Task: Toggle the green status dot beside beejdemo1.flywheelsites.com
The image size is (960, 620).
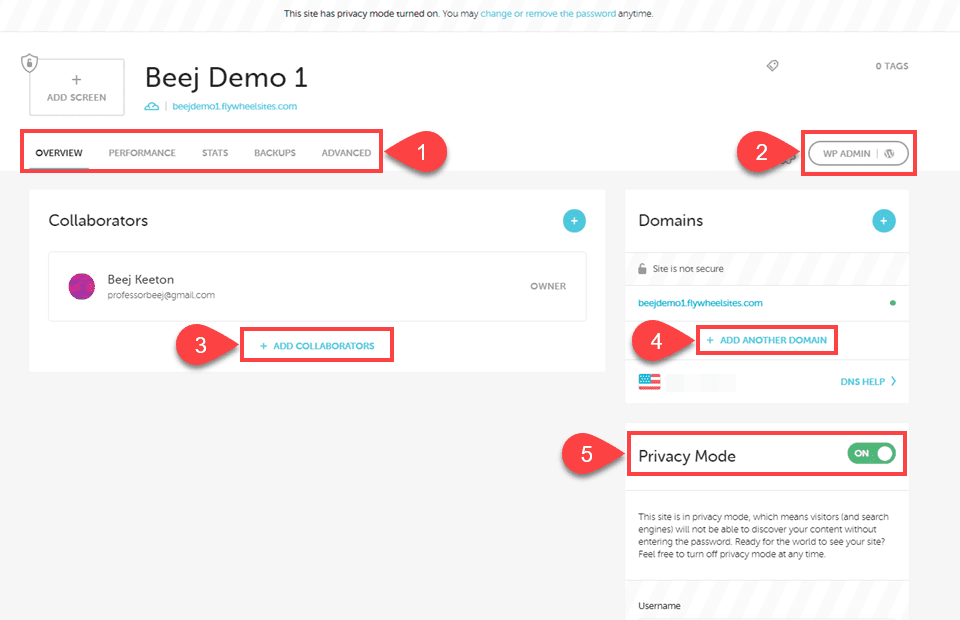Action: point(895,302)
